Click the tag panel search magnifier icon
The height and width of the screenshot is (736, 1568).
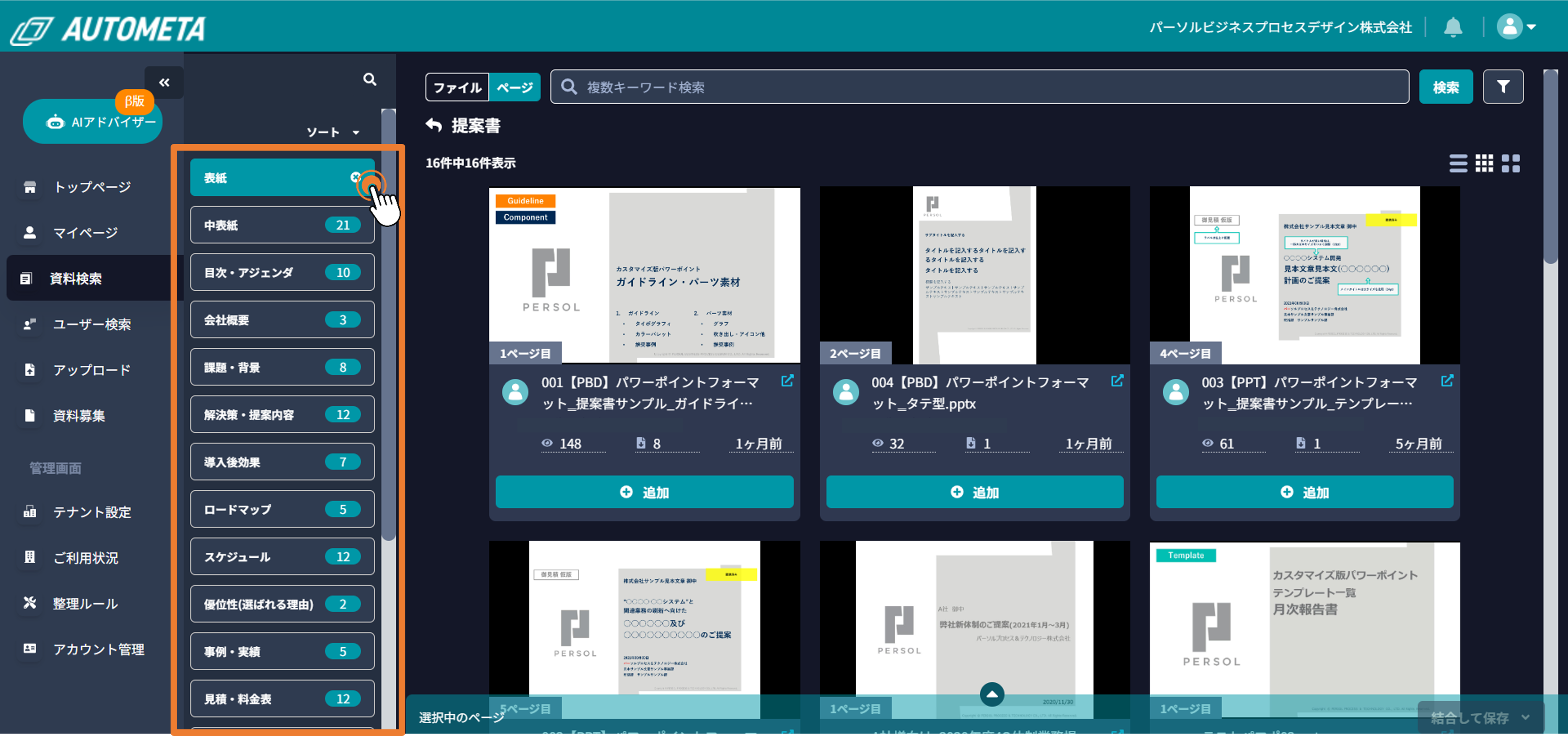[370, 79]
